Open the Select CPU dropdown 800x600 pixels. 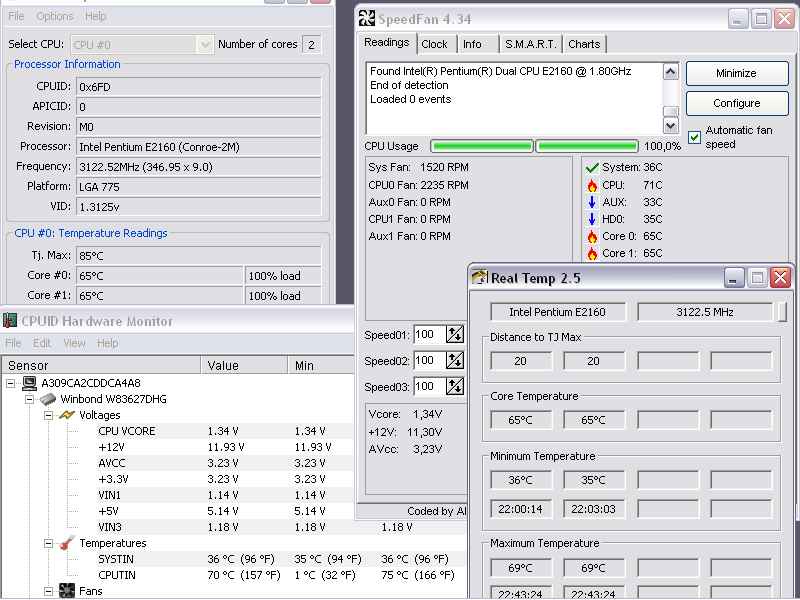[x=205, y=45]
